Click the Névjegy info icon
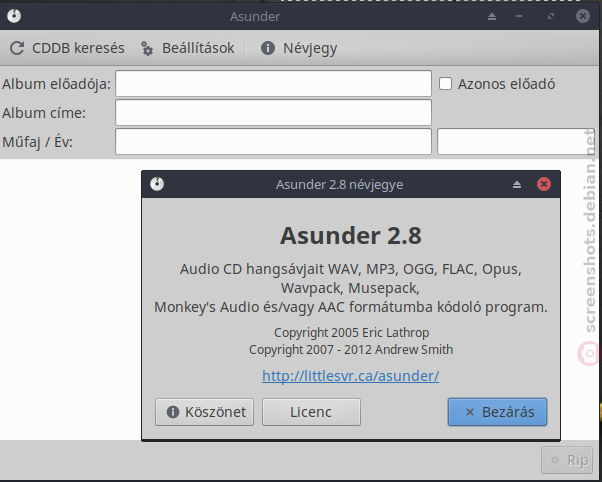Viewport: 602px width, 482px height. [x=268, y=48]
